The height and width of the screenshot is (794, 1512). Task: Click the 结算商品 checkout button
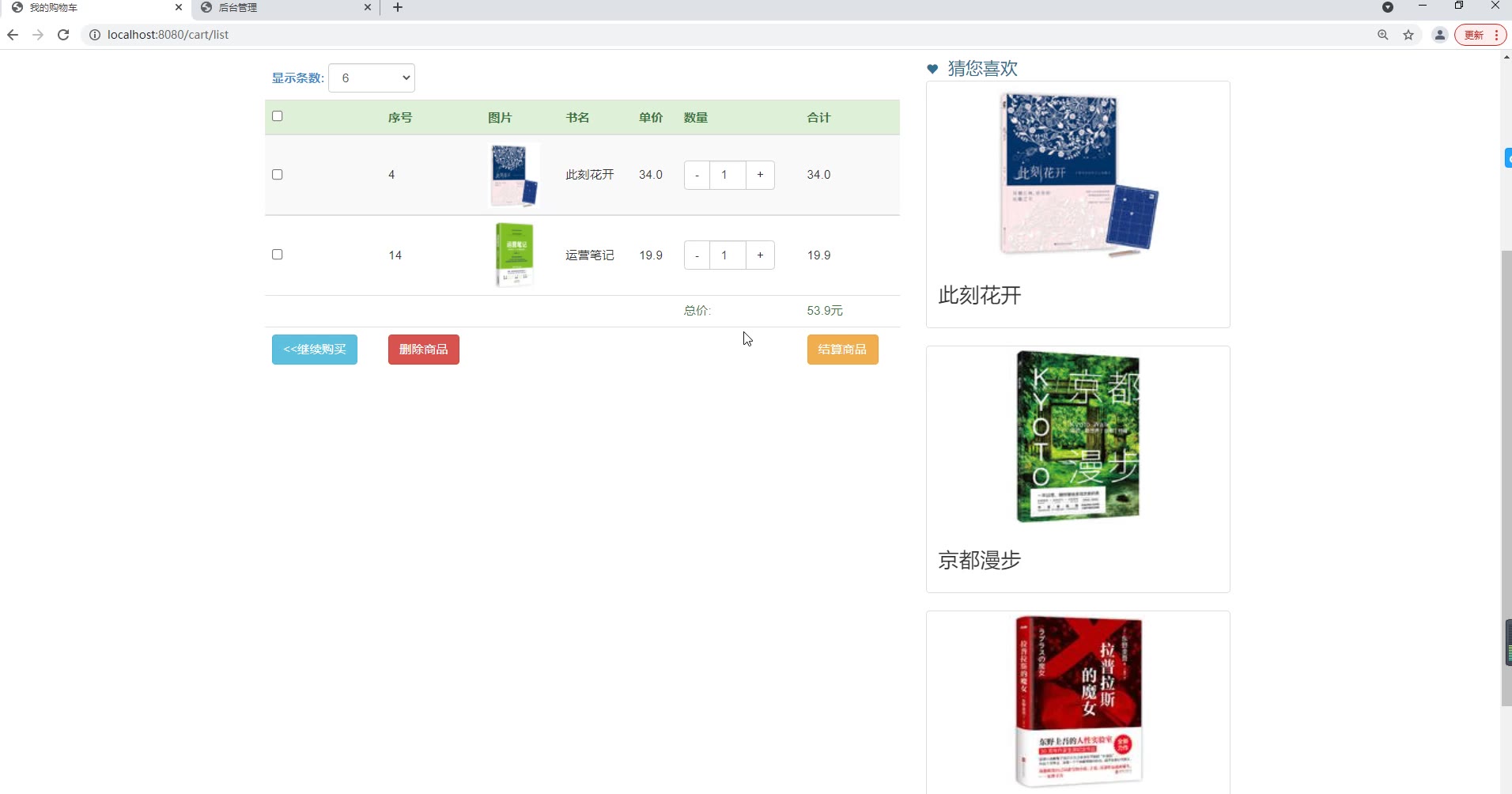pos(842,350)
